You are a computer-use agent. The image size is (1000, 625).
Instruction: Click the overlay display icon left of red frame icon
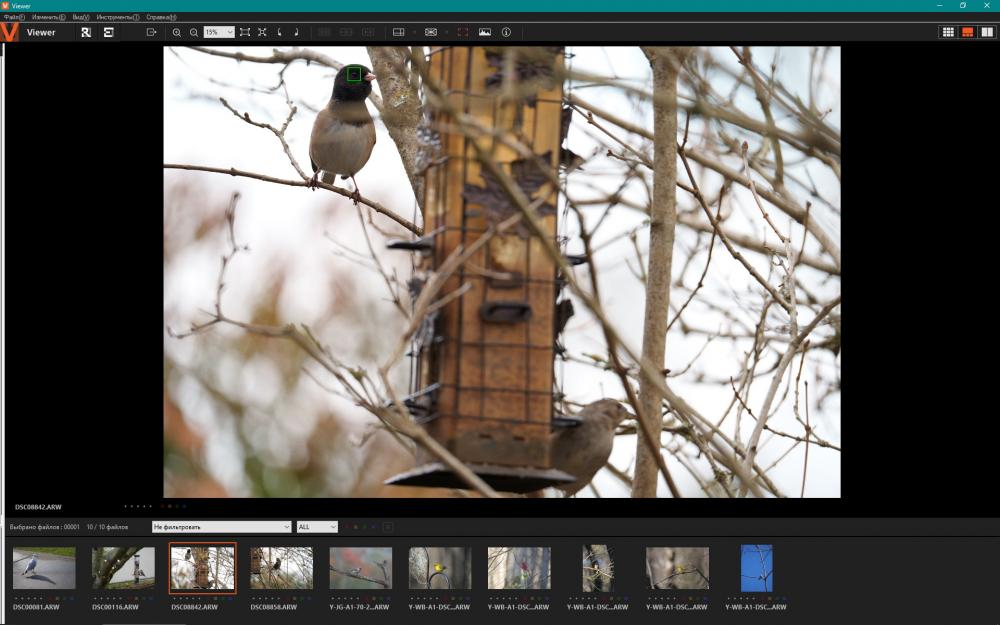coord(431,32)
